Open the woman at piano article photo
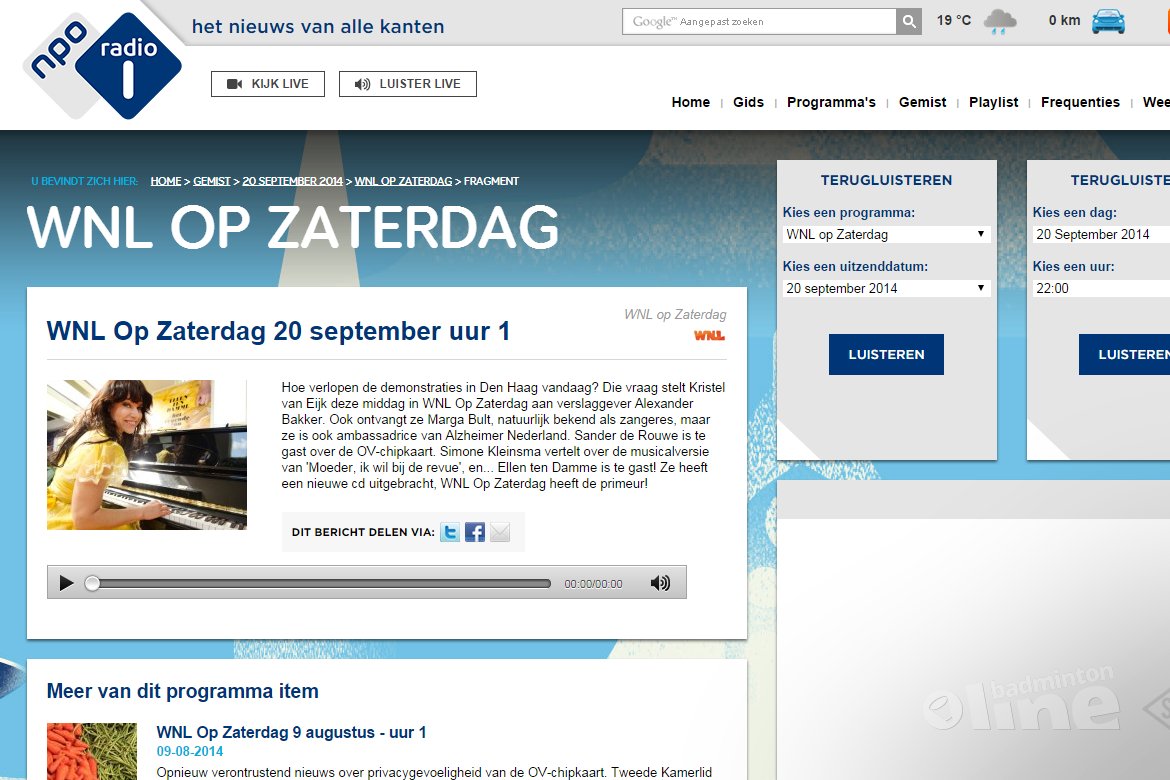 pos(146,455)
